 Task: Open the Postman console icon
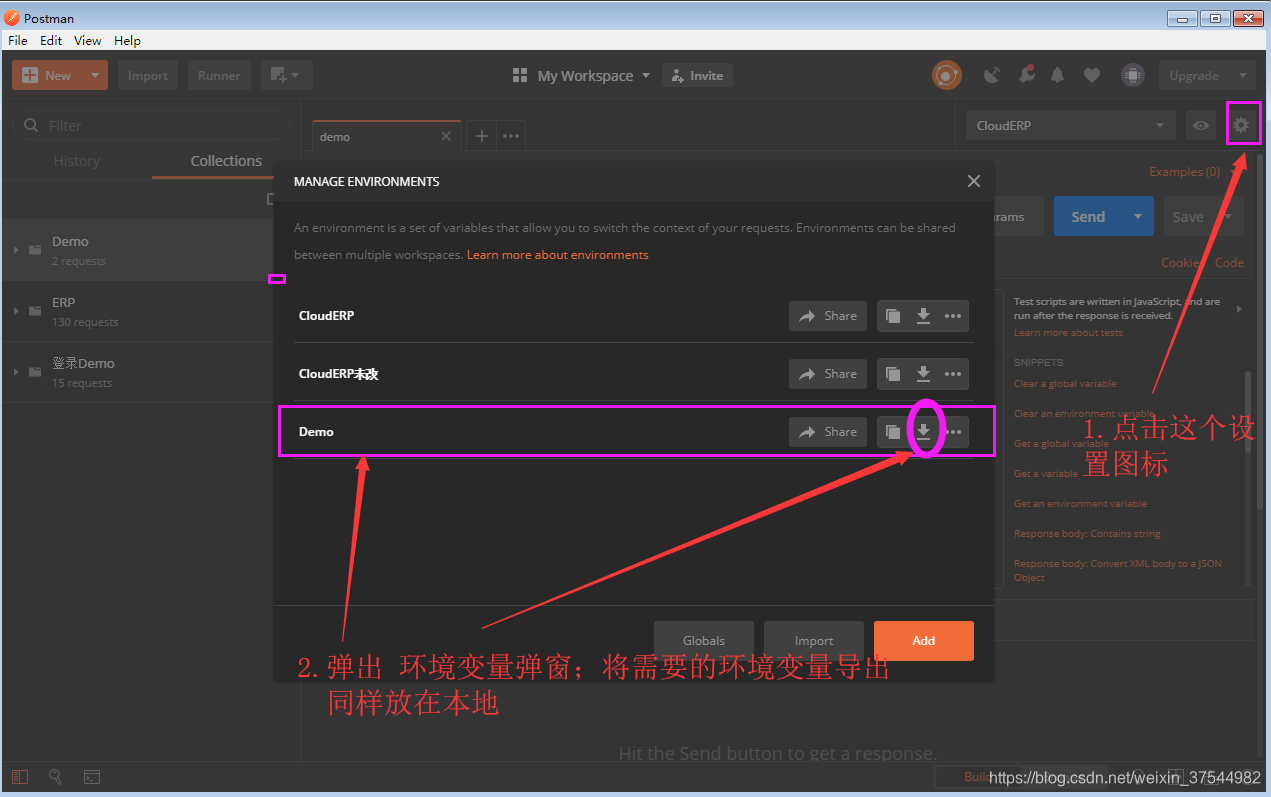[91, 777]
